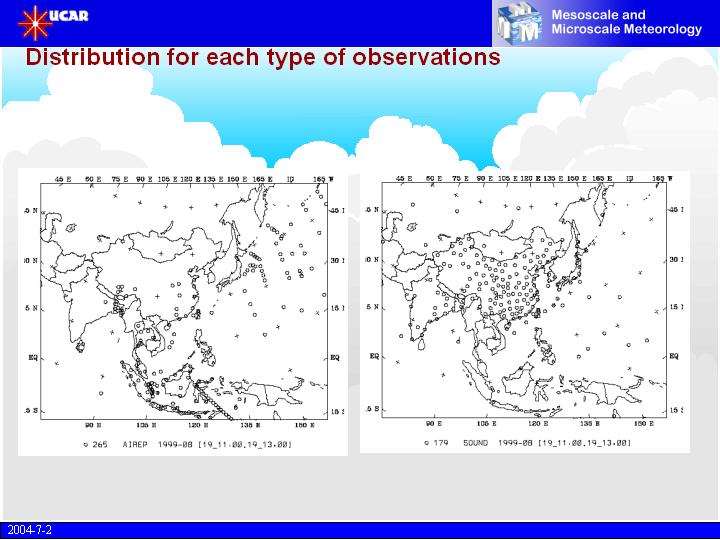Click 'EQ' label left of the AIREP map
The width and height of the screenshot is (720, 540).
pos(33,357)
